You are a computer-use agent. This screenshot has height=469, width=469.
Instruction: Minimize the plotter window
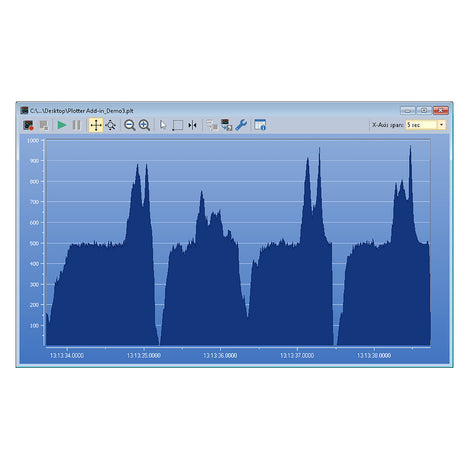[x=408, y=110]
